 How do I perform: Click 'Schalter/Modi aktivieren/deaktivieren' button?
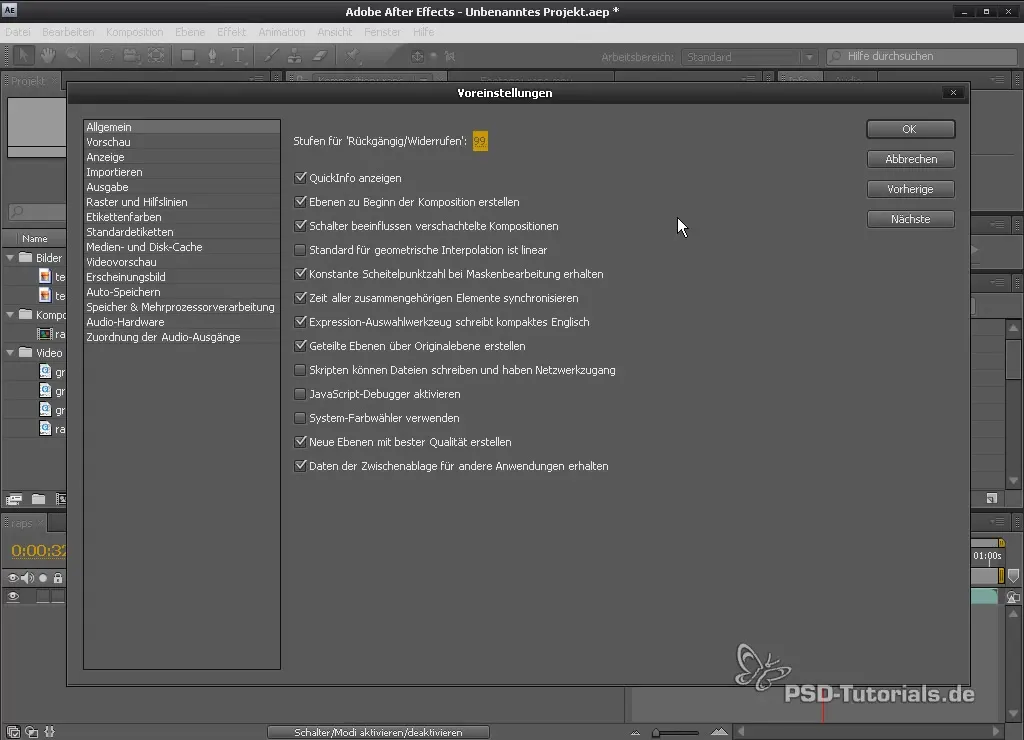click(x=378, y=732)
